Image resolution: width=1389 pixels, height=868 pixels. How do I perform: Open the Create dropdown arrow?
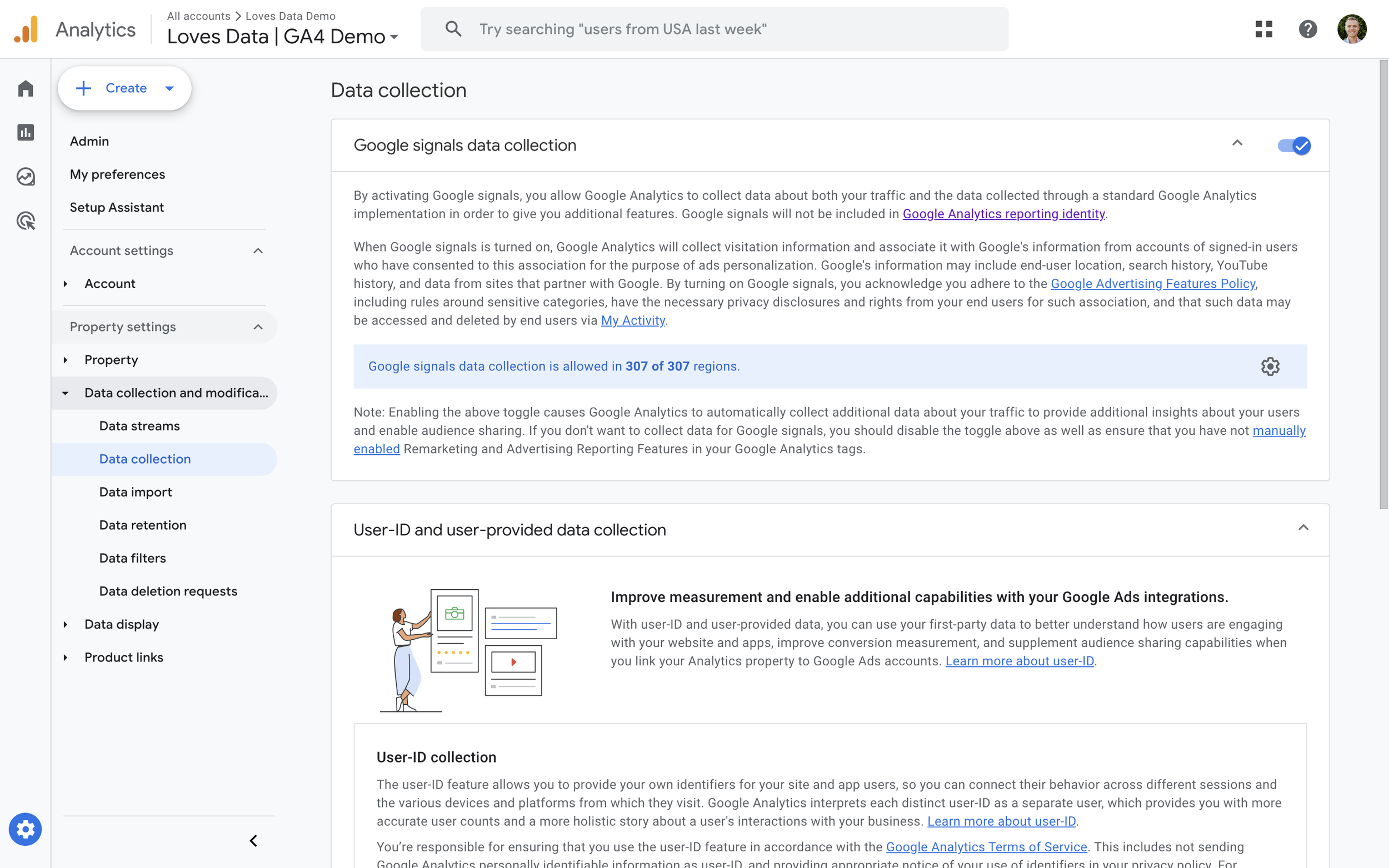[x=169, y=88]
